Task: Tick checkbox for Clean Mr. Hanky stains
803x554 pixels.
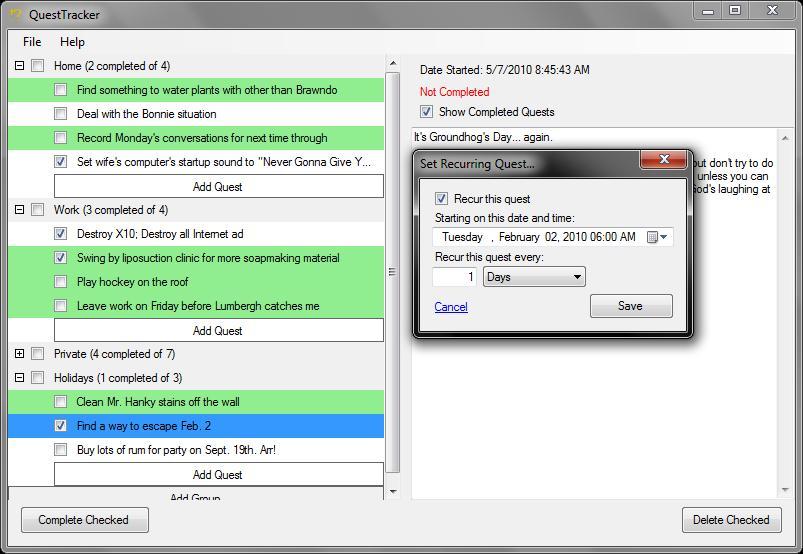Action: 60,401
